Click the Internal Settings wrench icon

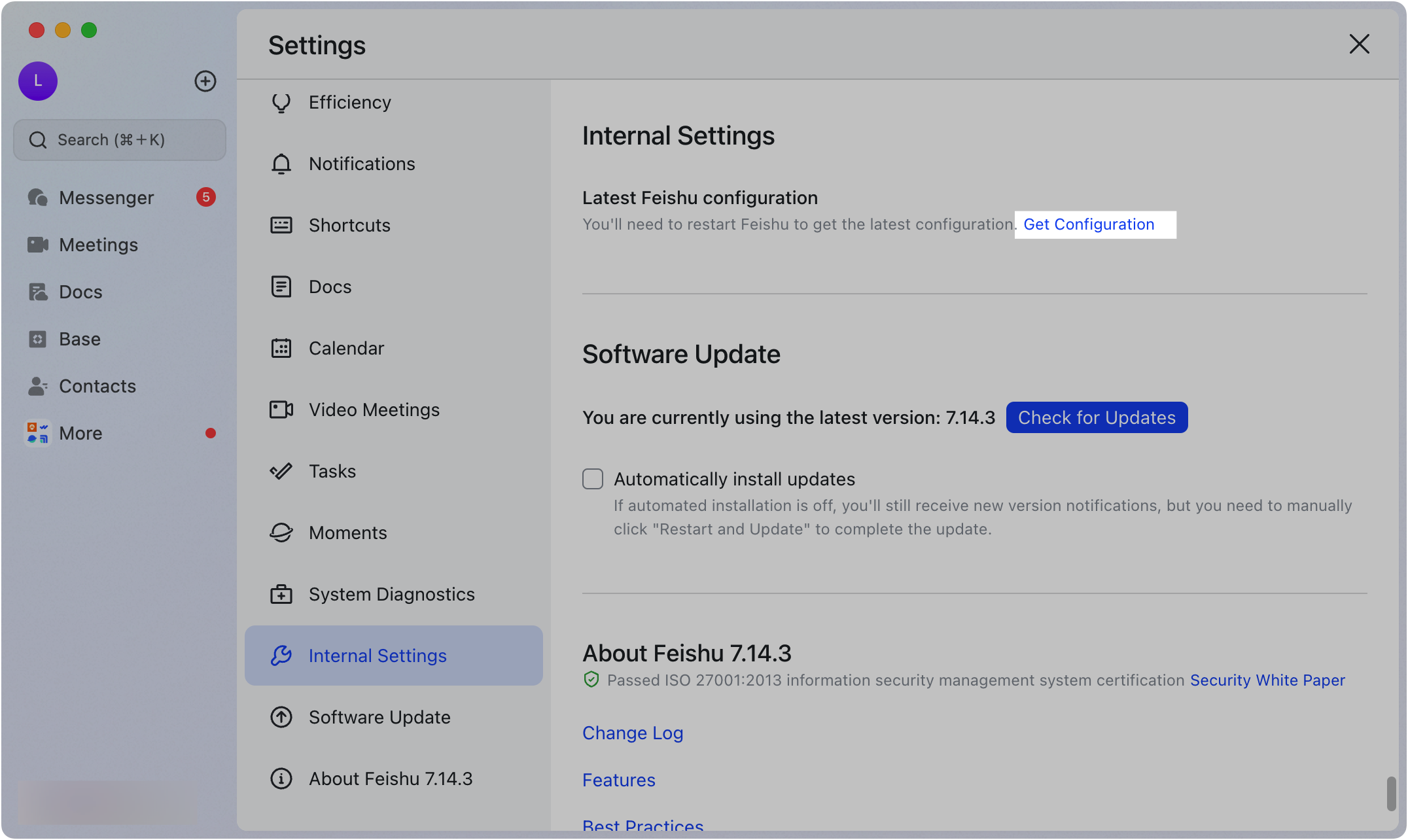(x=281, y=656)
